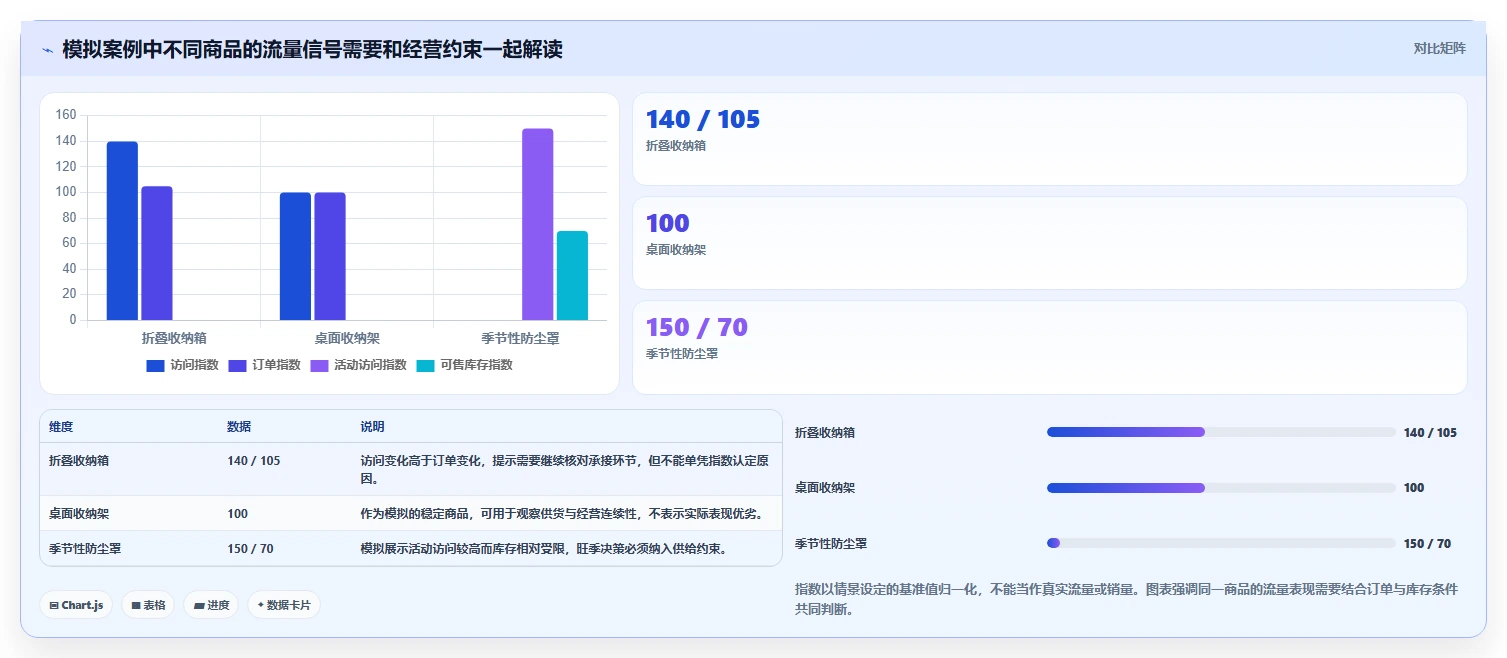1507x658 pixels.
Task: Click the 季节性防尘罩 progress bar
Action: click(1221, 543)
